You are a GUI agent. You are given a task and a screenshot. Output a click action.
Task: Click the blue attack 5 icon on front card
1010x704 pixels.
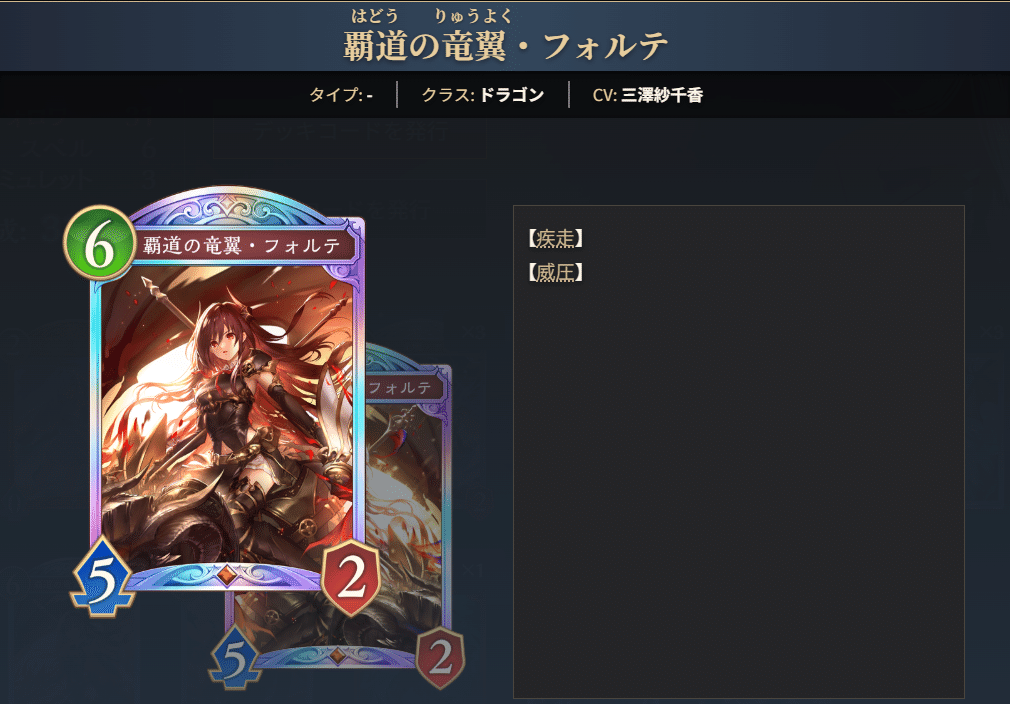point(102,578)
